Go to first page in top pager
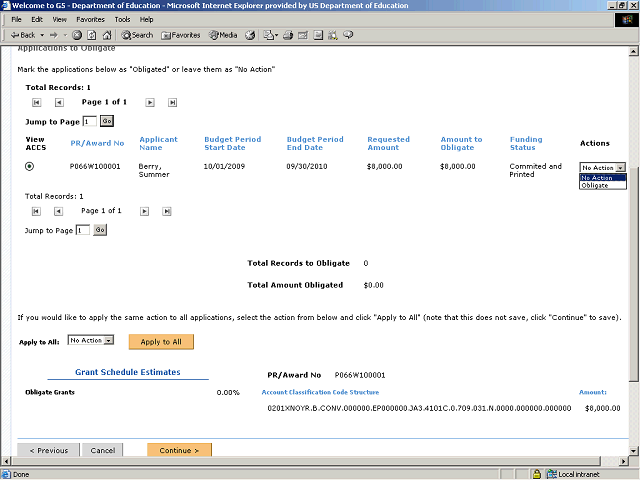The height and width of the screenshot is (480, 640). [36, 102]
